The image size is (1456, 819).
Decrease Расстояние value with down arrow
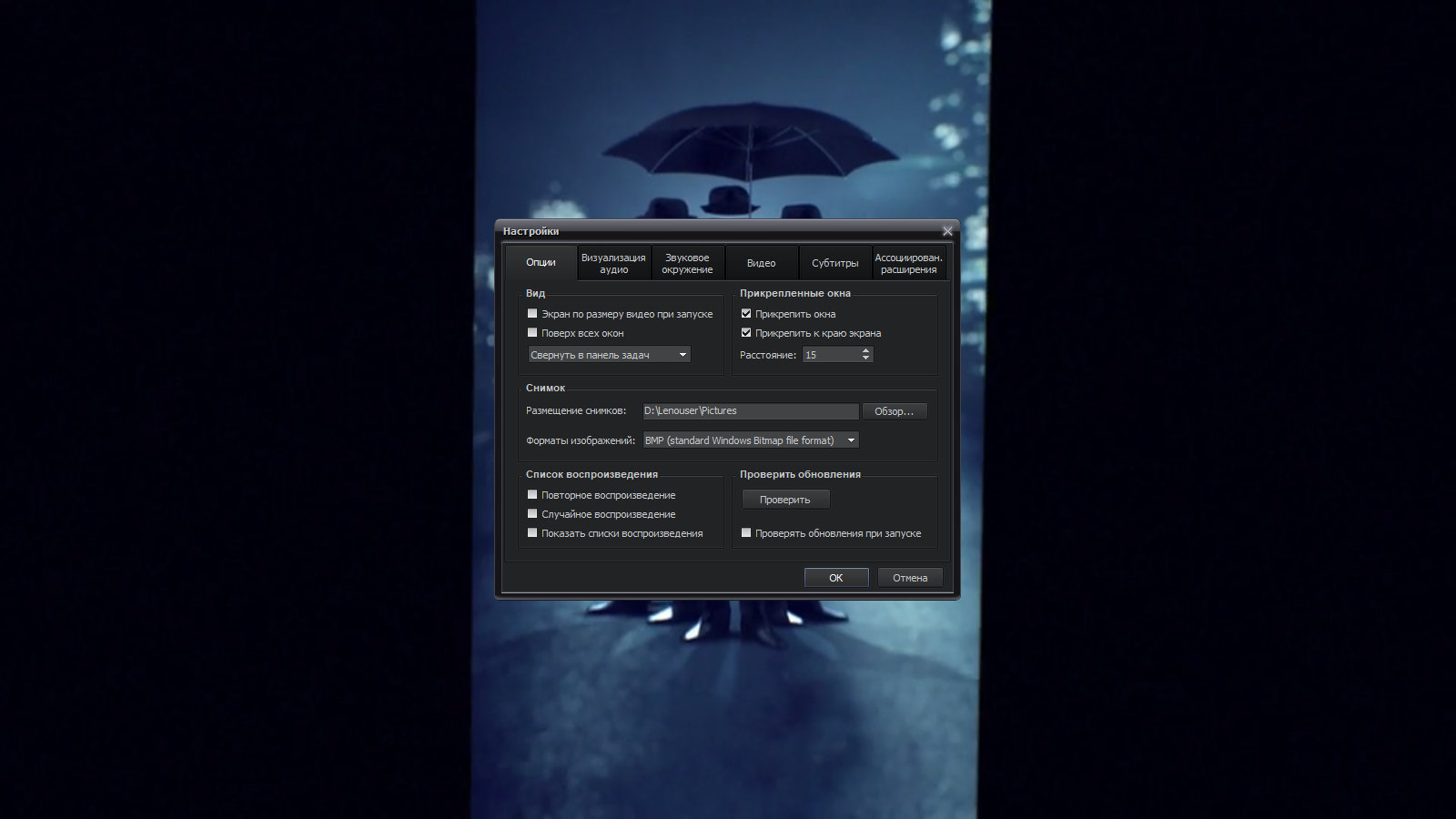click(865, 358)
